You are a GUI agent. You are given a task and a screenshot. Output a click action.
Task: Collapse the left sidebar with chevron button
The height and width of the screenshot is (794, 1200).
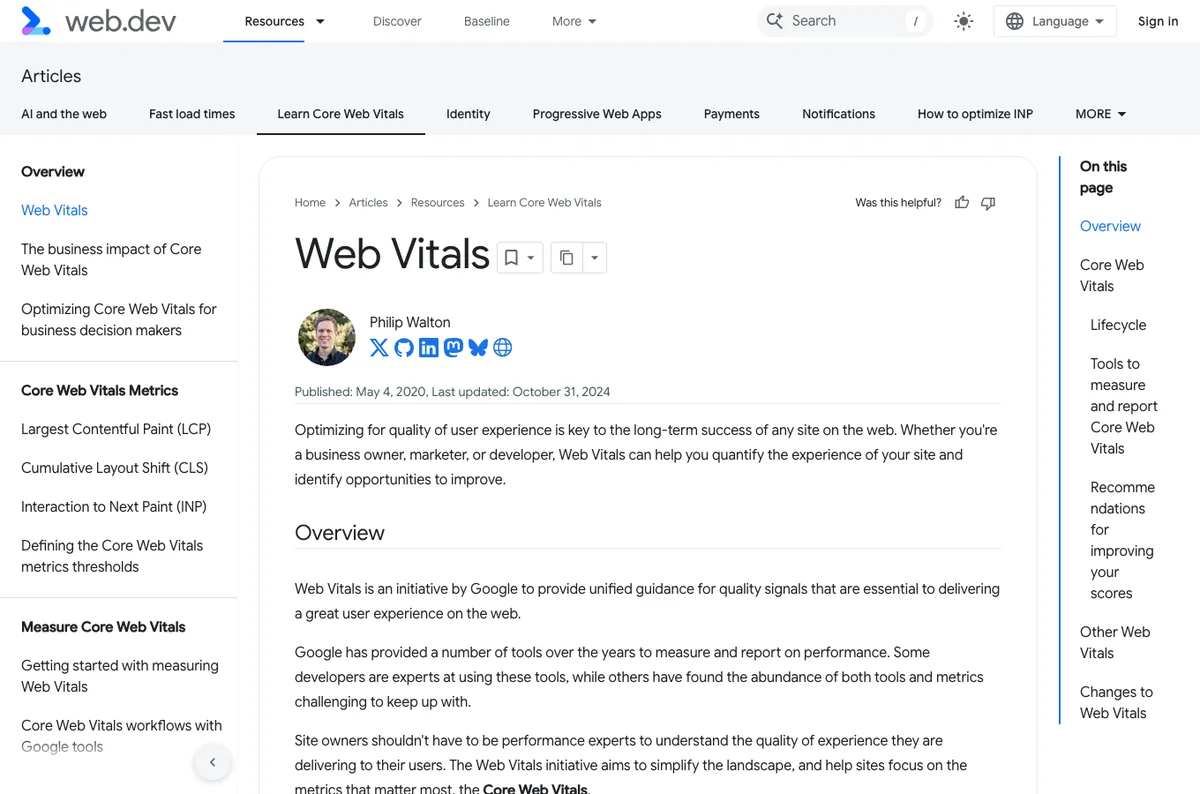coord(212,762)
